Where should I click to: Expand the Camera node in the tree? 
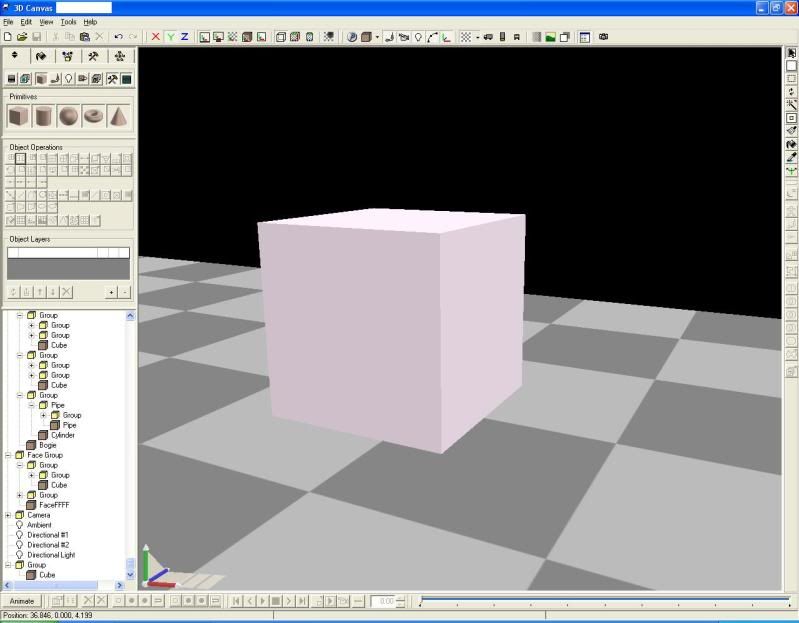pyautogui.click(x=7, y=515)
